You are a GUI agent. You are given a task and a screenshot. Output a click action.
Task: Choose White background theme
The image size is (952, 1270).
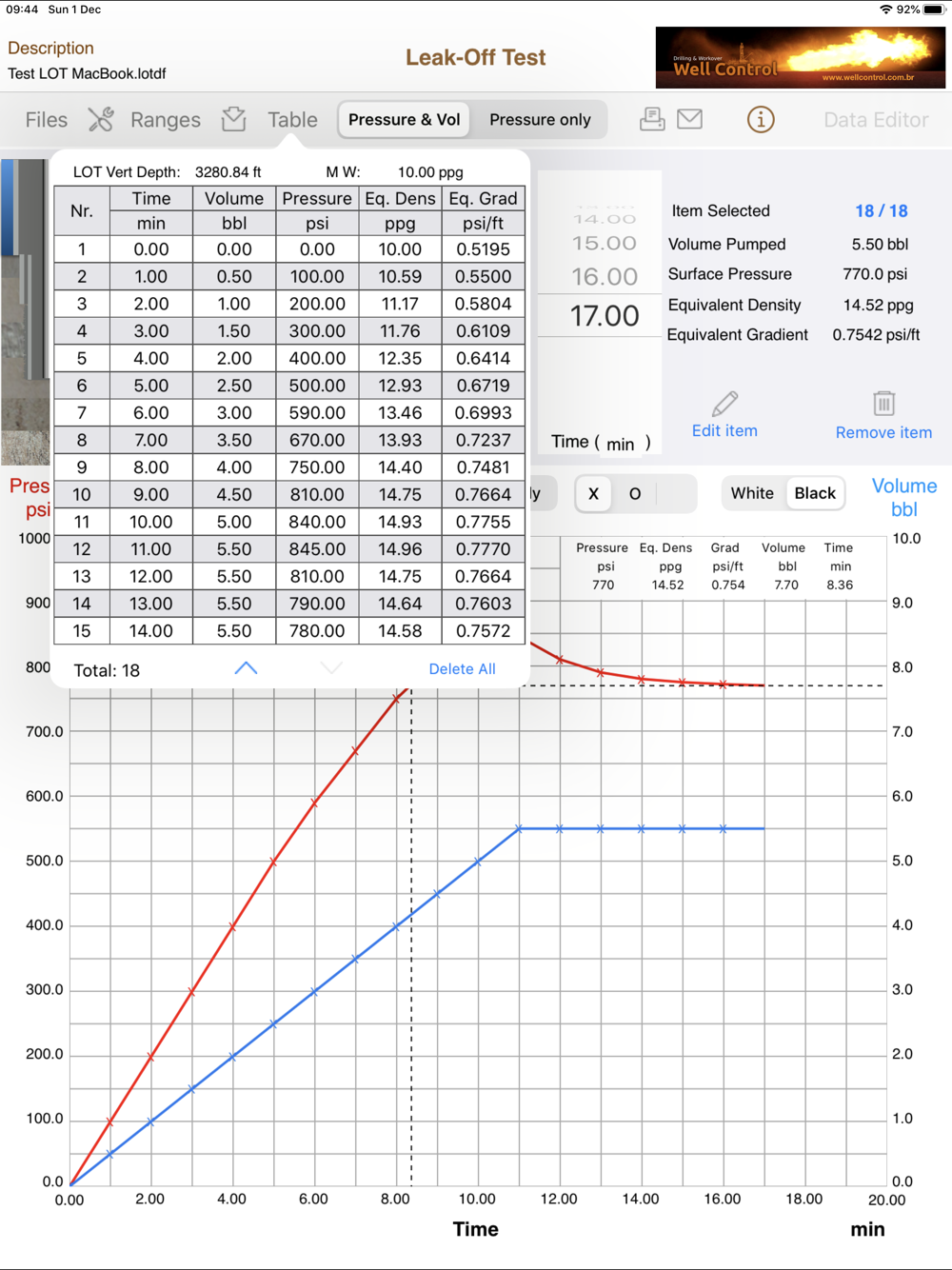752,493
